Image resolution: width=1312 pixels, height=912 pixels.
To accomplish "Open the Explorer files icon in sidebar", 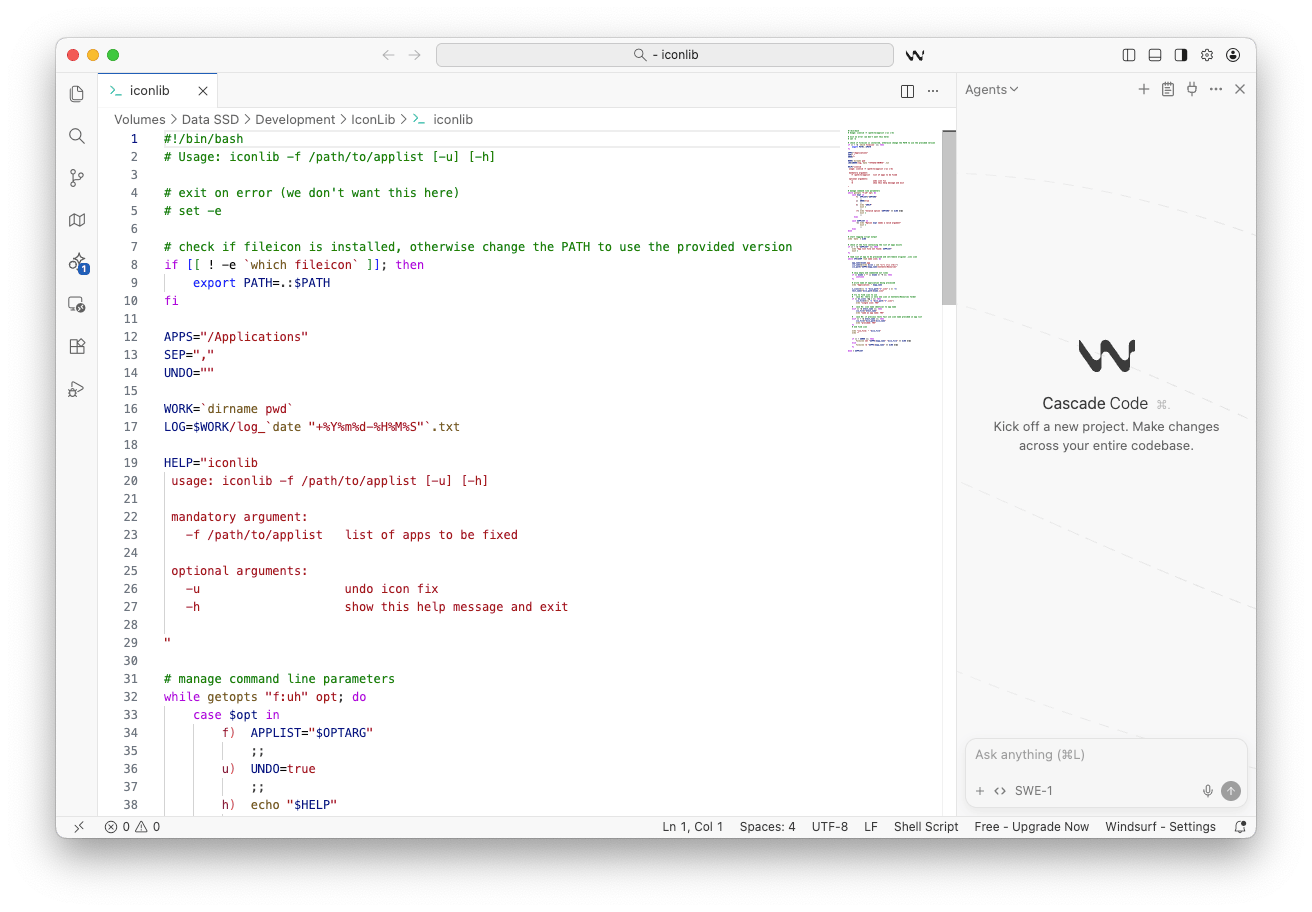I will pos(77,94).
